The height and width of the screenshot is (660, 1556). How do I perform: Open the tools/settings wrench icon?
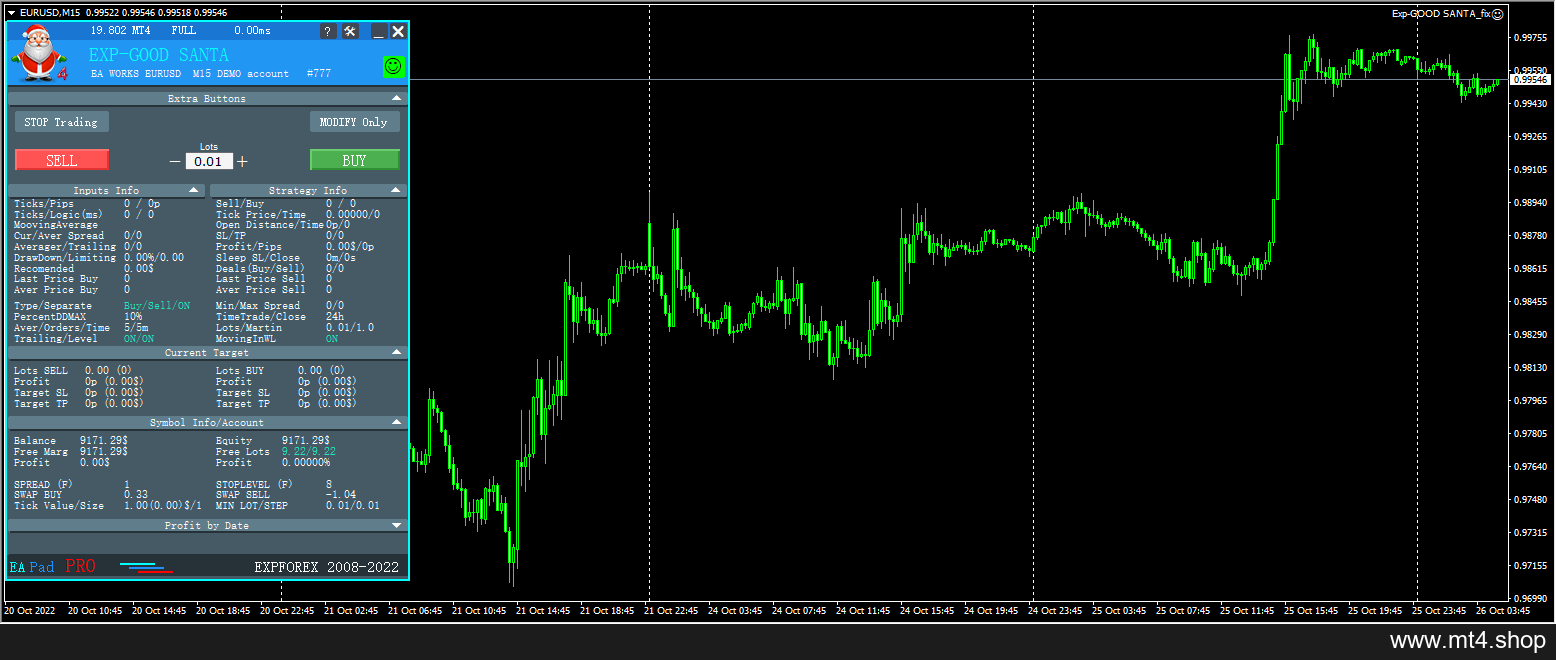click(x=350, y=31)
